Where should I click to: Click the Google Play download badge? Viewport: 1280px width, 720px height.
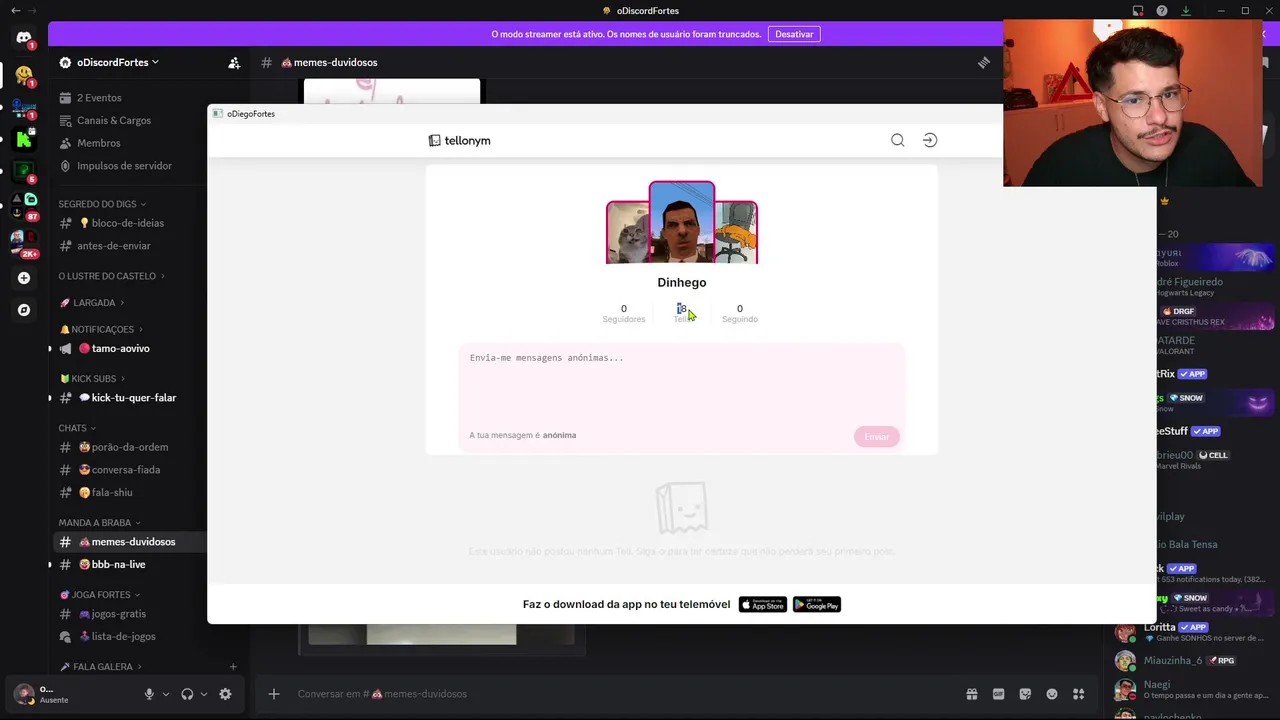(817, 605)
